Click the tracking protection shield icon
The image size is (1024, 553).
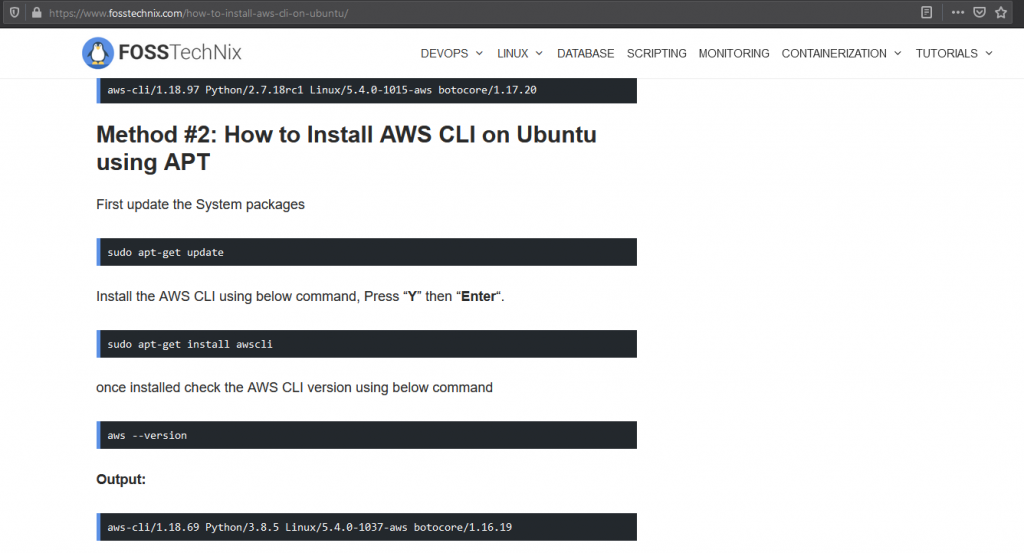14,12
